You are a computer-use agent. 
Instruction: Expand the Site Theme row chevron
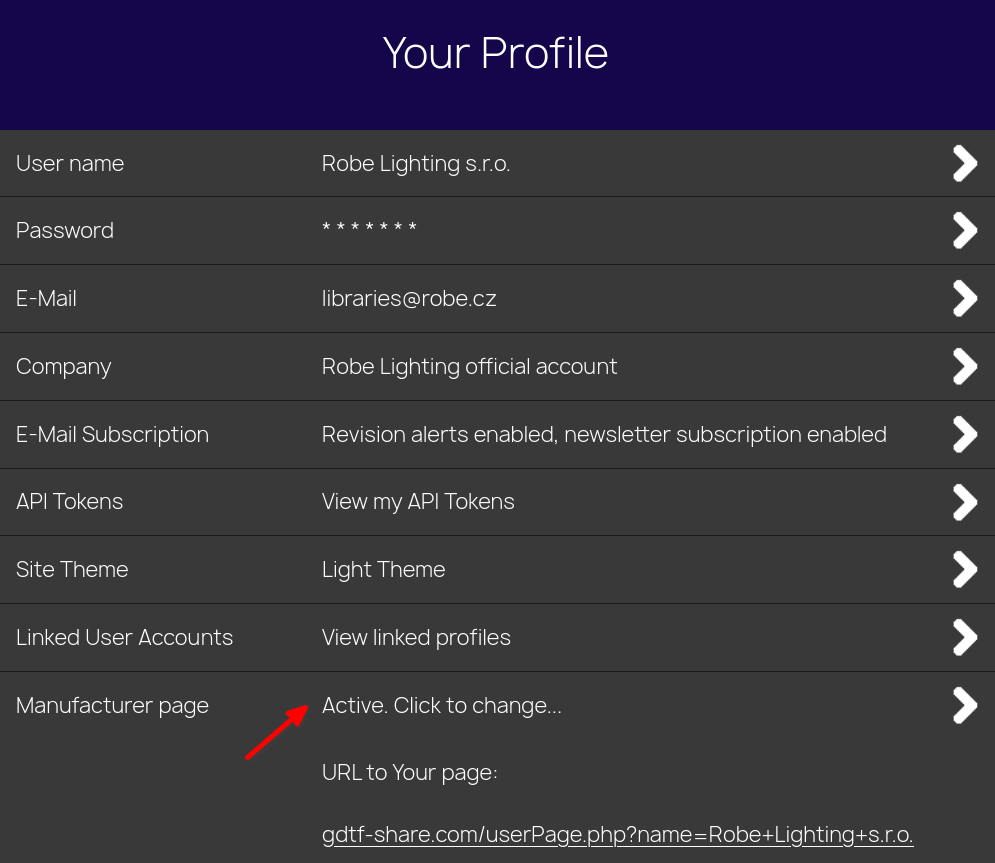point(964,569)
